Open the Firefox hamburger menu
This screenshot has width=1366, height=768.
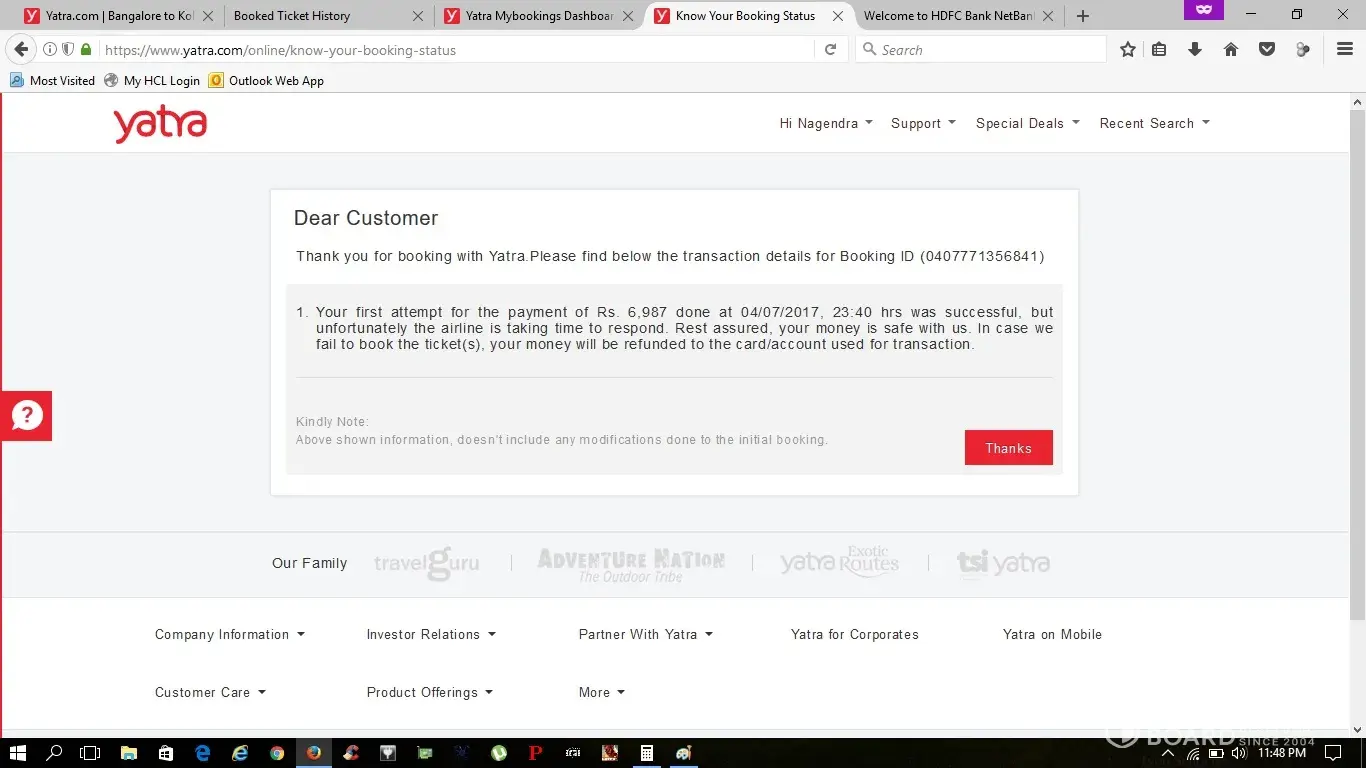[1345, 50]
